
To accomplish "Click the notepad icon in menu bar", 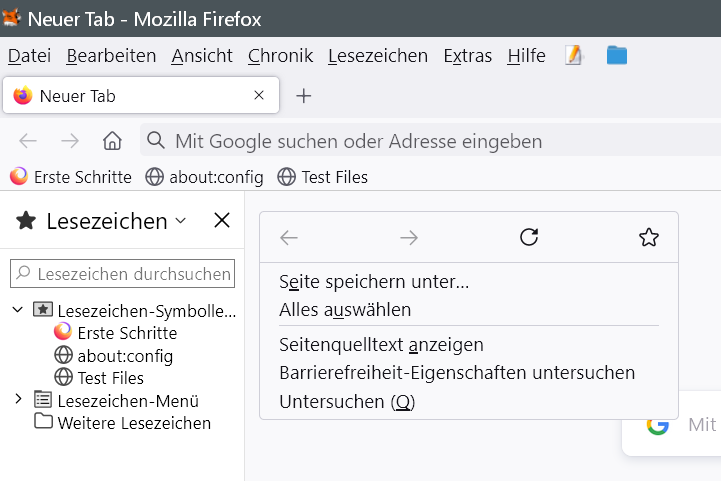I will (x=574, y=56).
